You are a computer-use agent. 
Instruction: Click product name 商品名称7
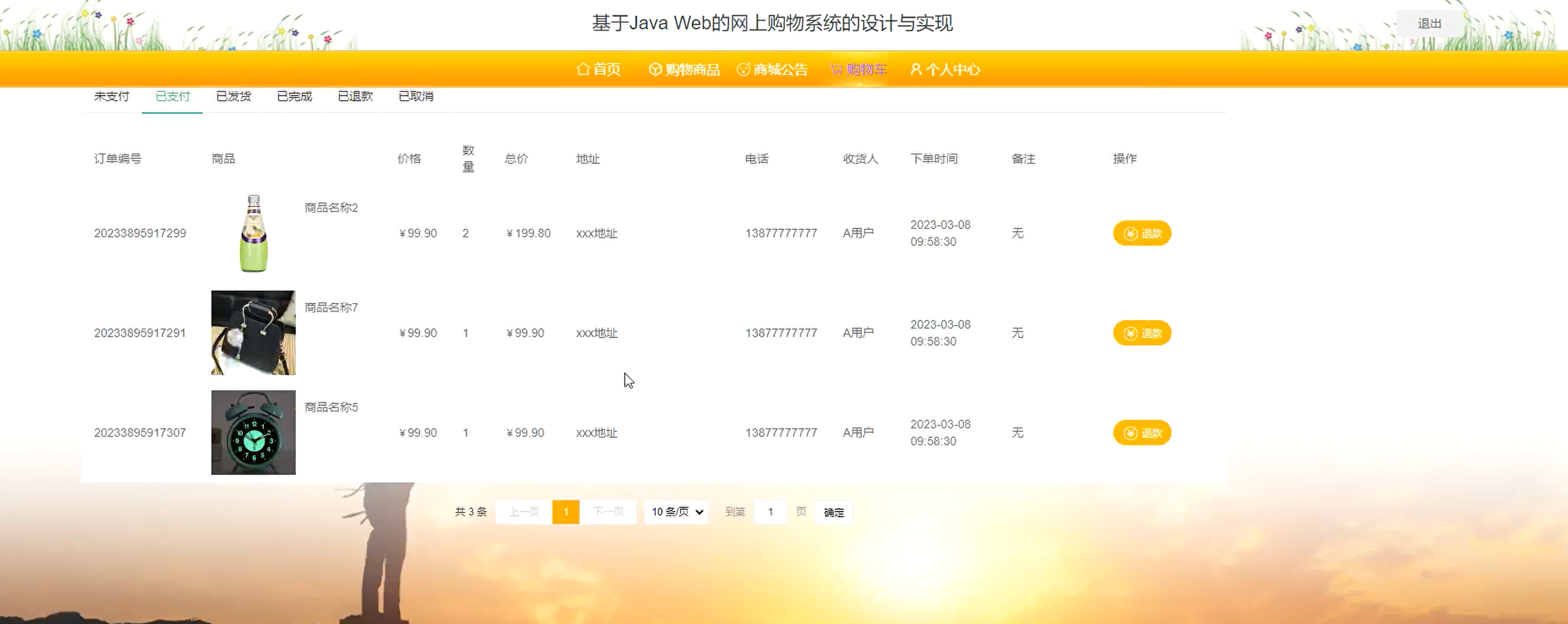[x=331, y=307]
